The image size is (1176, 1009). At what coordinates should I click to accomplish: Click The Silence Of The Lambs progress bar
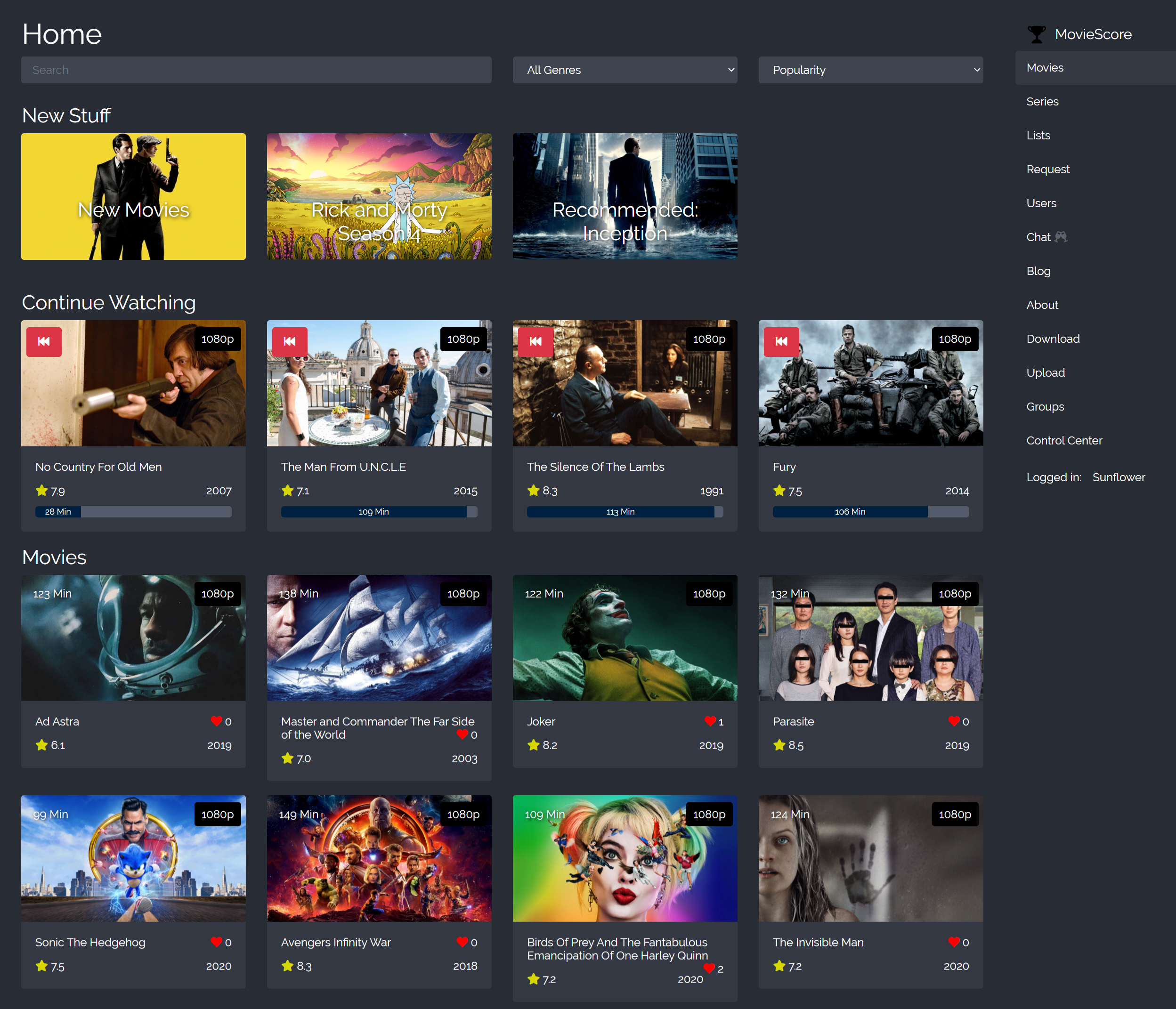625,511
